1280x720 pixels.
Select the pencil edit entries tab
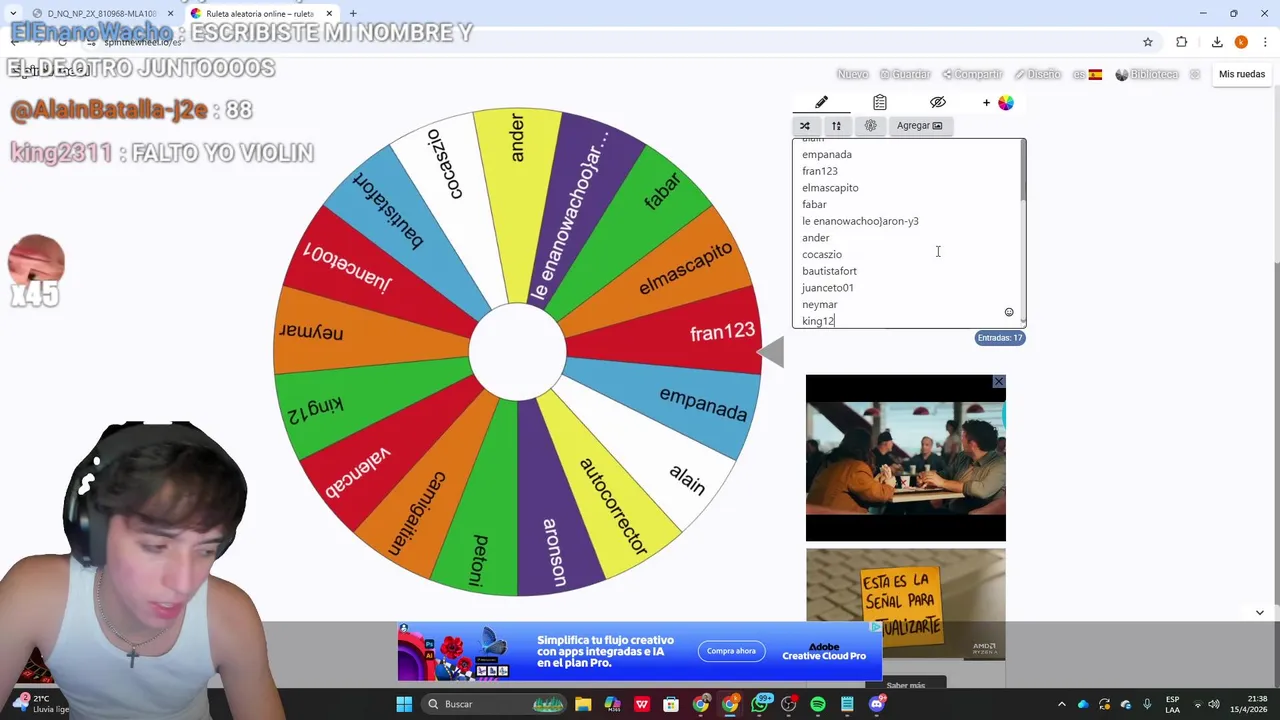tap(821, 102)
